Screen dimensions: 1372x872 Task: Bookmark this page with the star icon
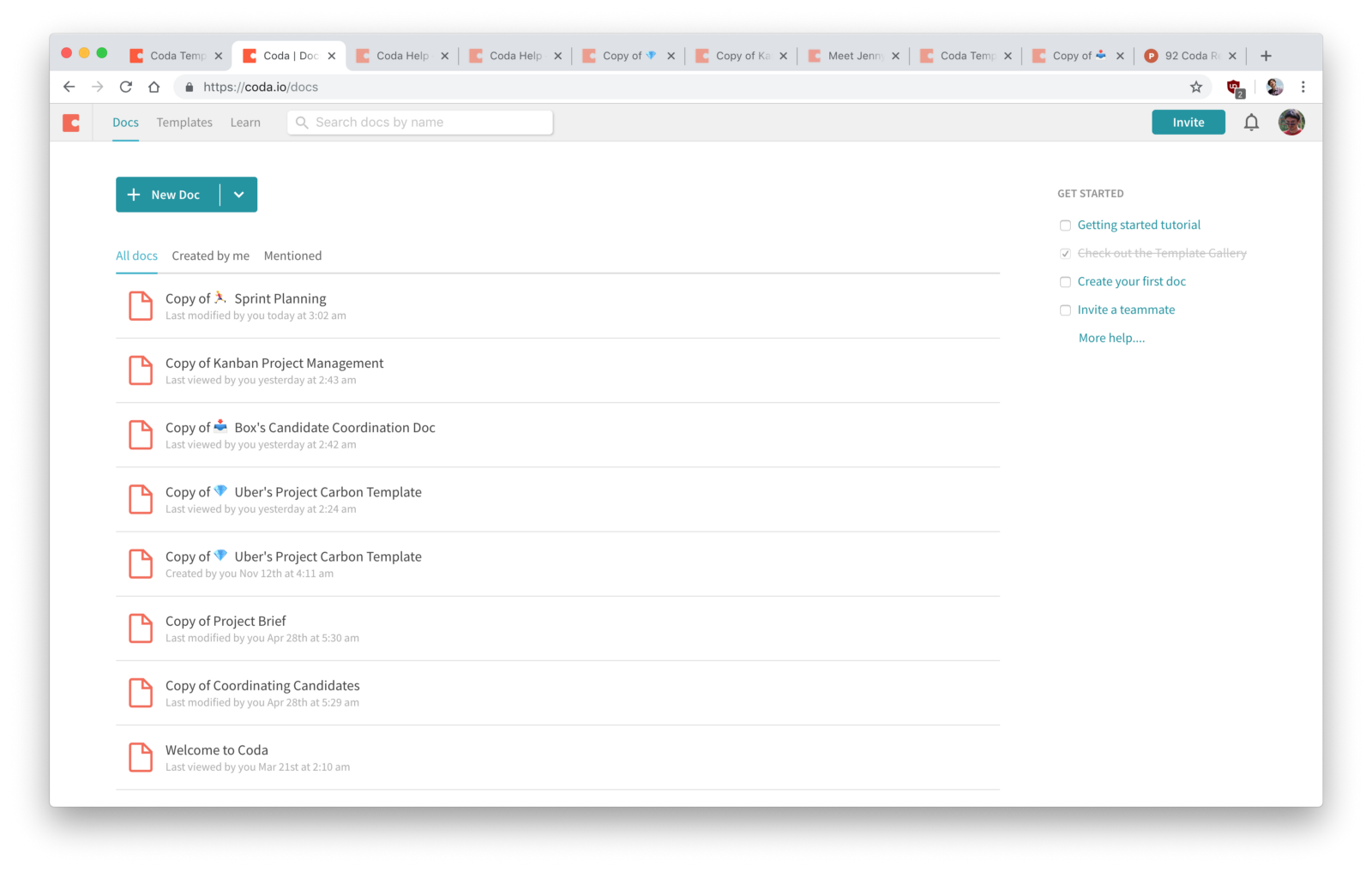1196,87
